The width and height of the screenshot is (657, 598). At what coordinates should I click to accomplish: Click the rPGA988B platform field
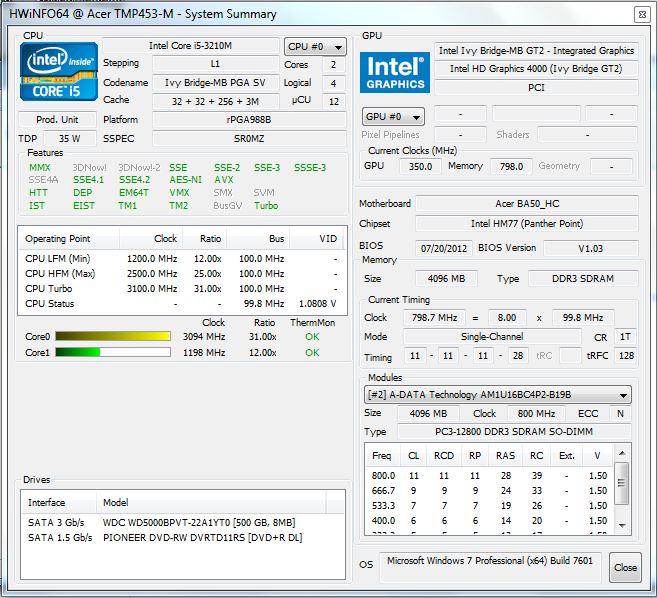tap(249, 119)
